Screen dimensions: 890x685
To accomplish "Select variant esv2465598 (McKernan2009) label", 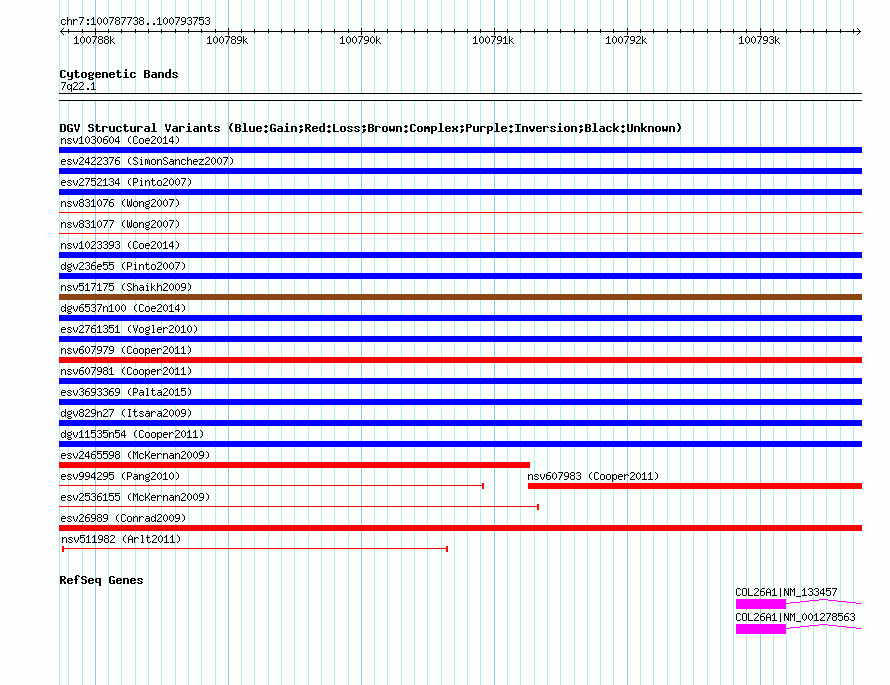I will 135,455.
